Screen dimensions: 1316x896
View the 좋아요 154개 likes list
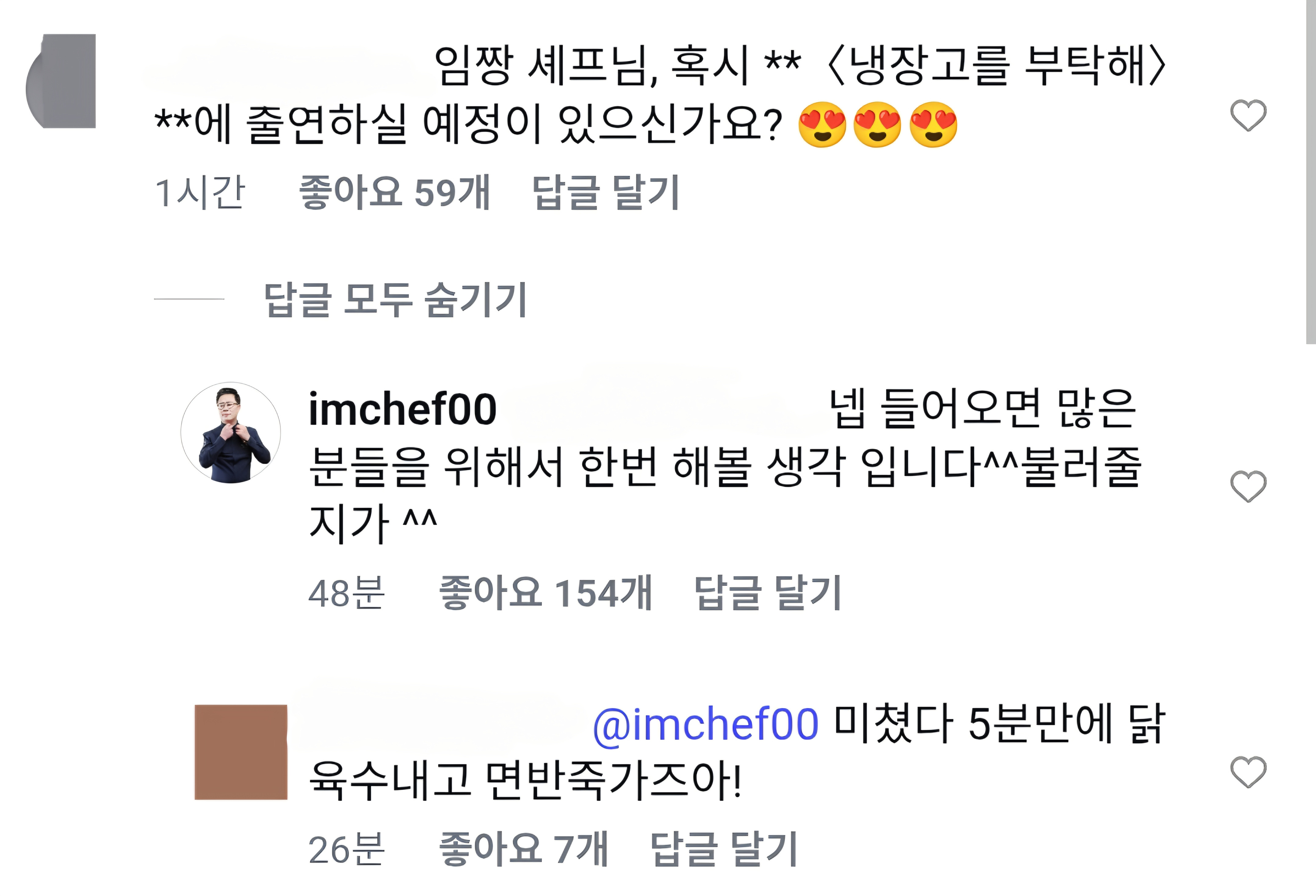click(545, 593)
